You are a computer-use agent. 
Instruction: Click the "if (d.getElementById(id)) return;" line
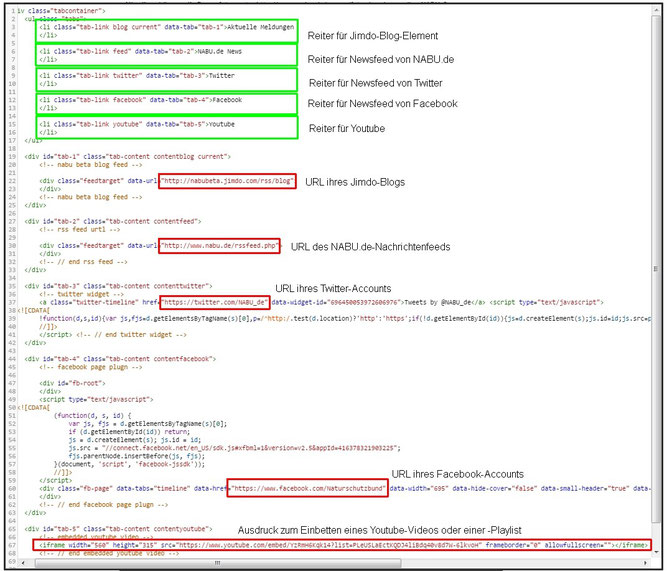129,431
